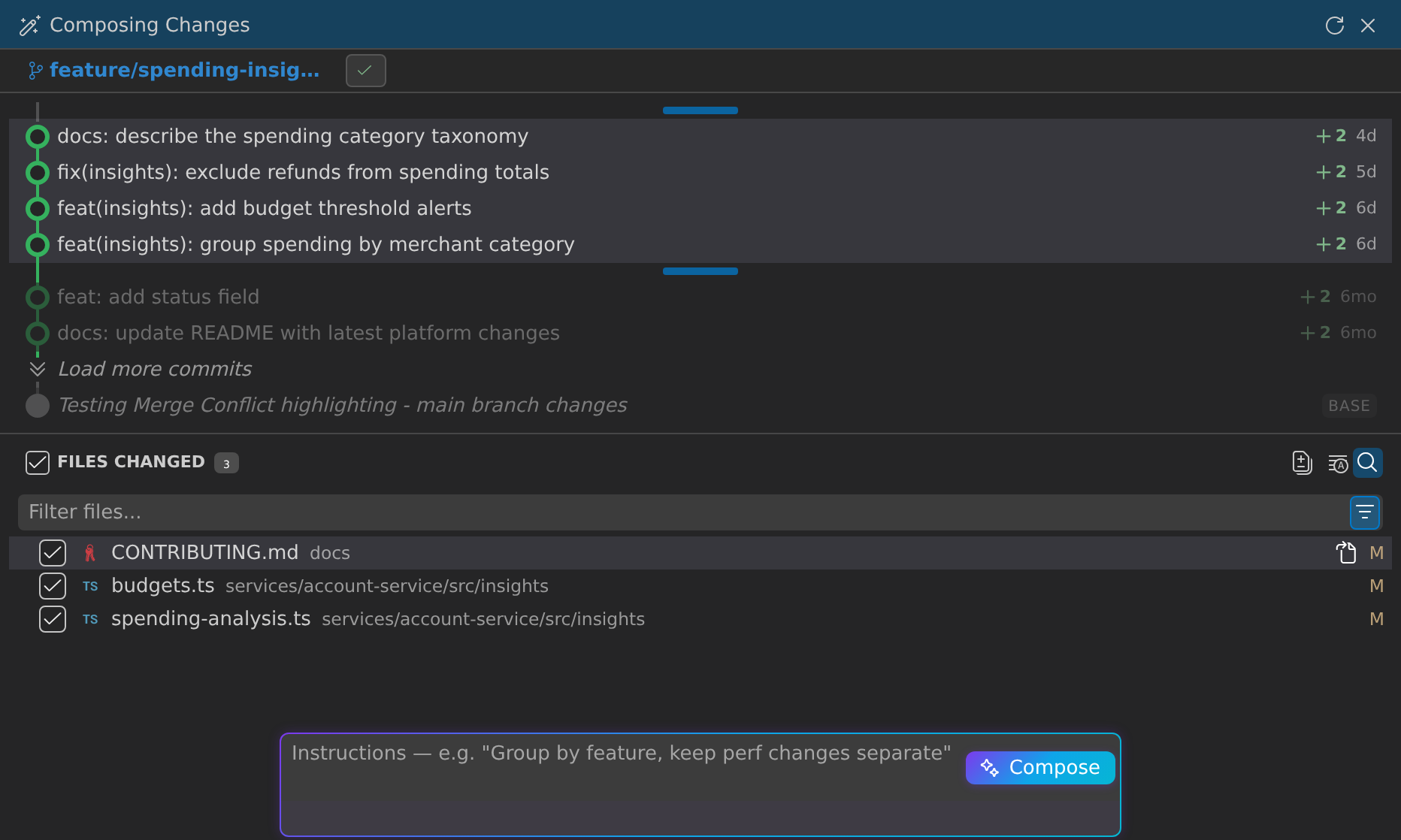The height and width of the screenshot is (840, 1401).
Task: Click the magic wand icon beside Composing Changes
Action: coord(30,26)
